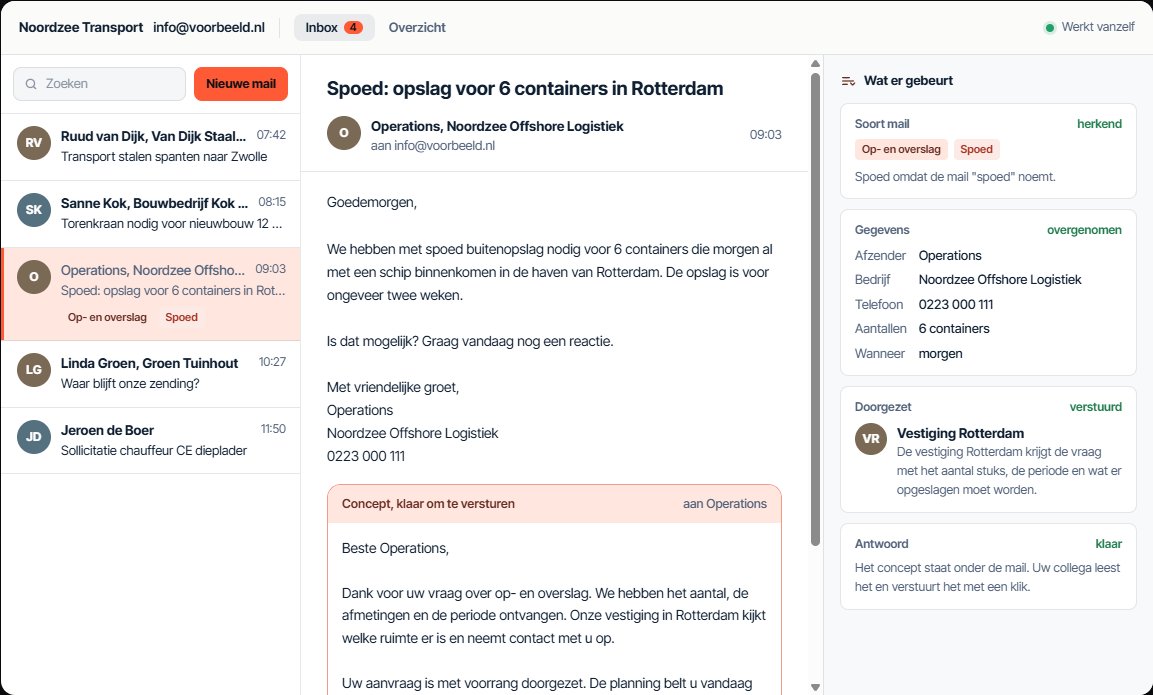This screenshot has width=1153, height=695.
Task: Click the 'Vestiging Rotterdam' name
Action: [960, 433]
